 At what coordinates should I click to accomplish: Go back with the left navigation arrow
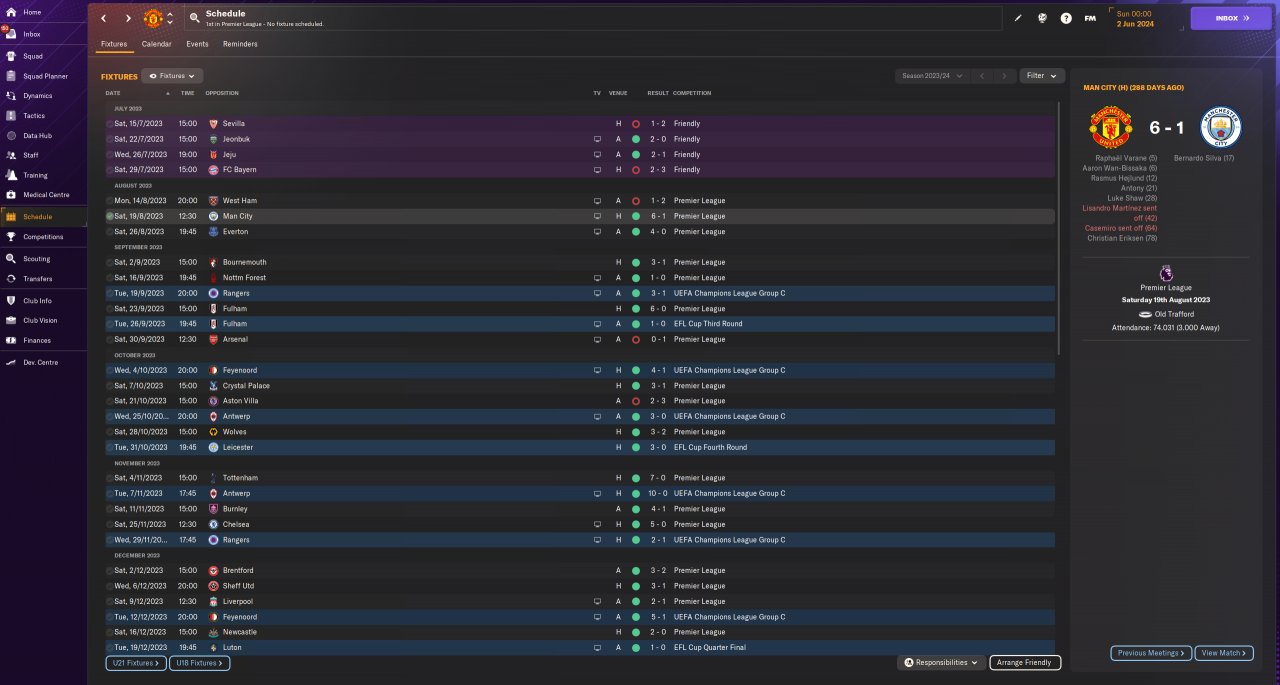[103, 18]
